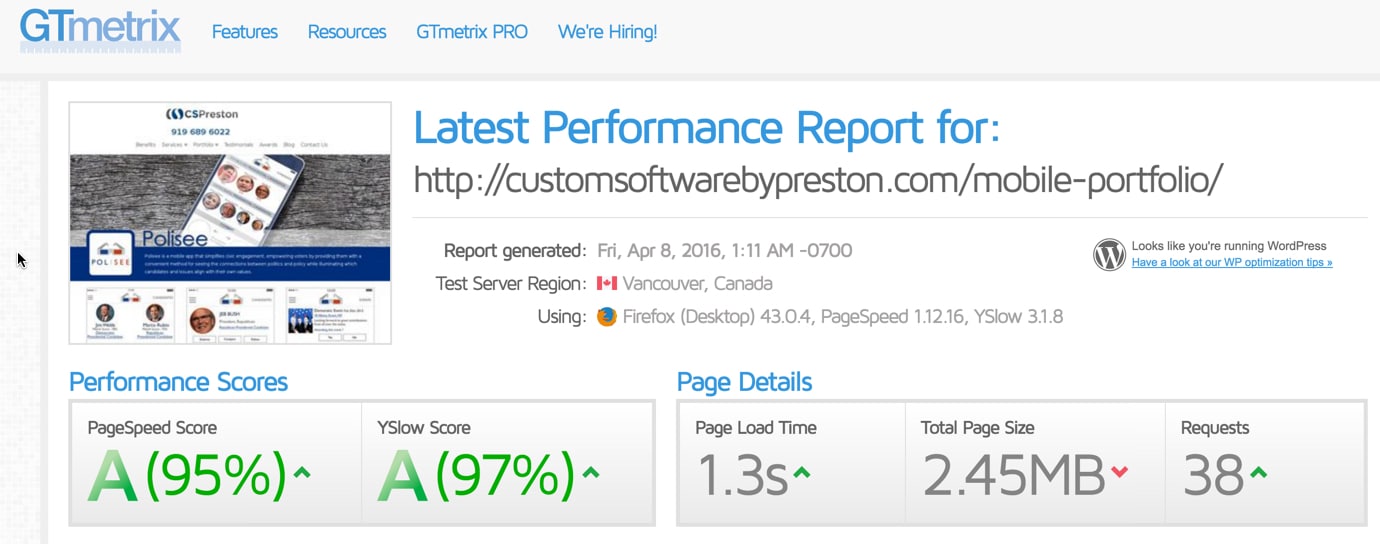The image size is (1380, 544).
Task: Open the Resources menu item
Action: point(347,32)
